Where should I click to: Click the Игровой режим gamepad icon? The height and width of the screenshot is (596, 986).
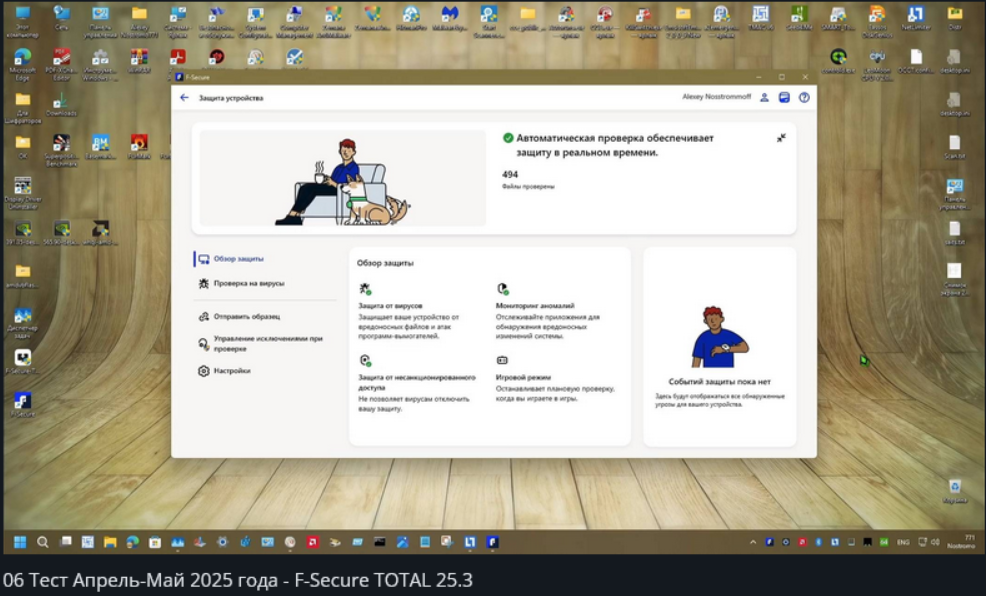coord(502,360)
